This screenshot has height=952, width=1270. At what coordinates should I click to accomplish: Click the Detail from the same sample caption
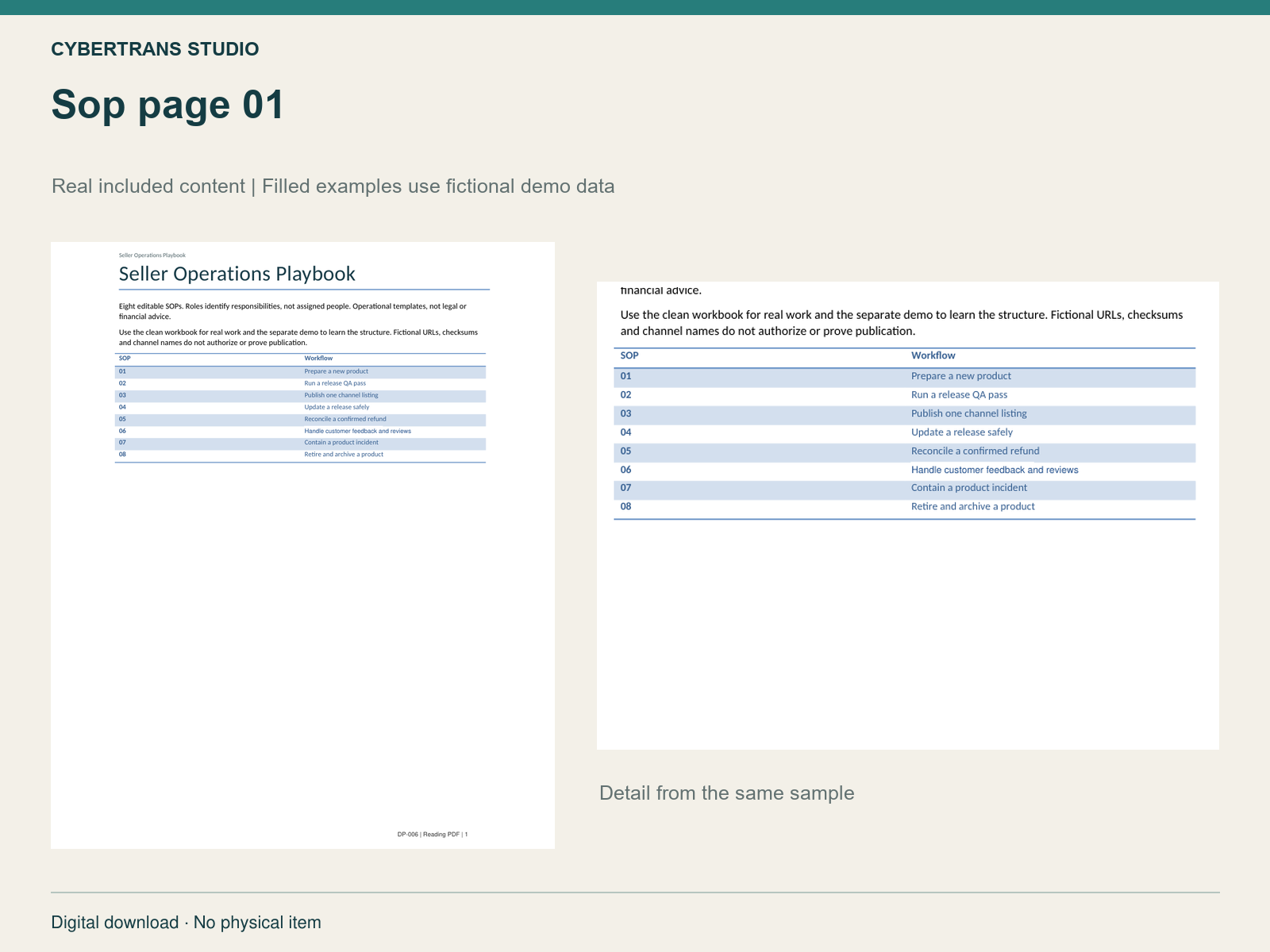(x=727, y=793)
